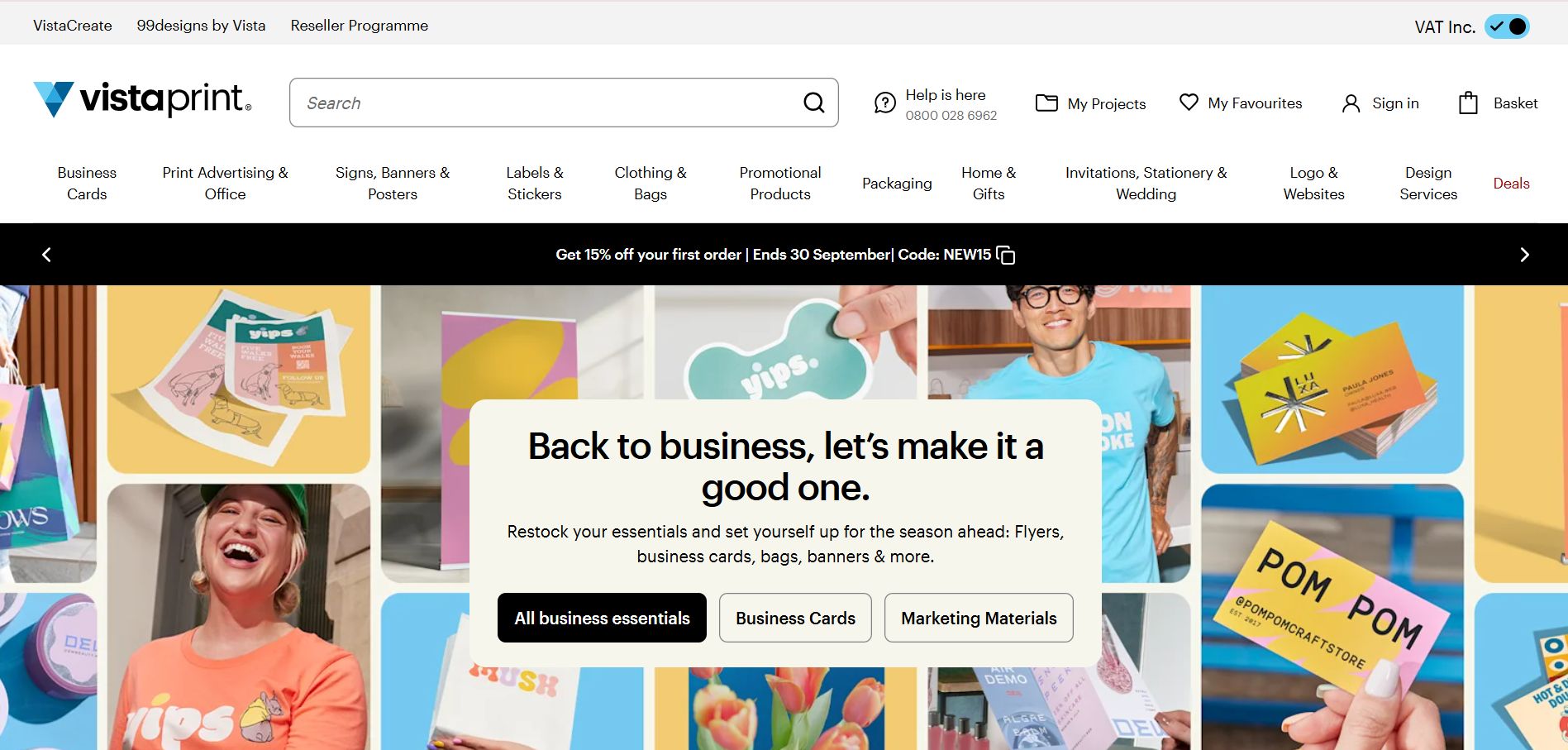Click the My Favourites heart icon
1568x750 pixels.
[x=1189, y=103]
